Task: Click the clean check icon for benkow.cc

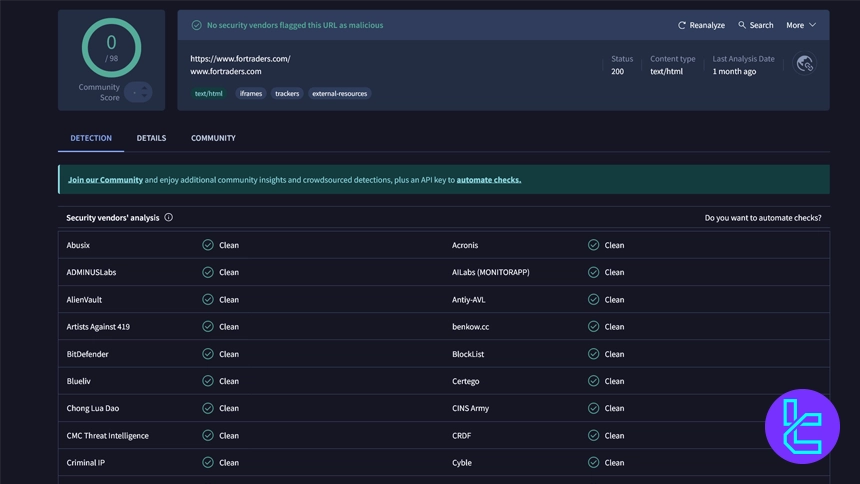Action: coord(593,327)
